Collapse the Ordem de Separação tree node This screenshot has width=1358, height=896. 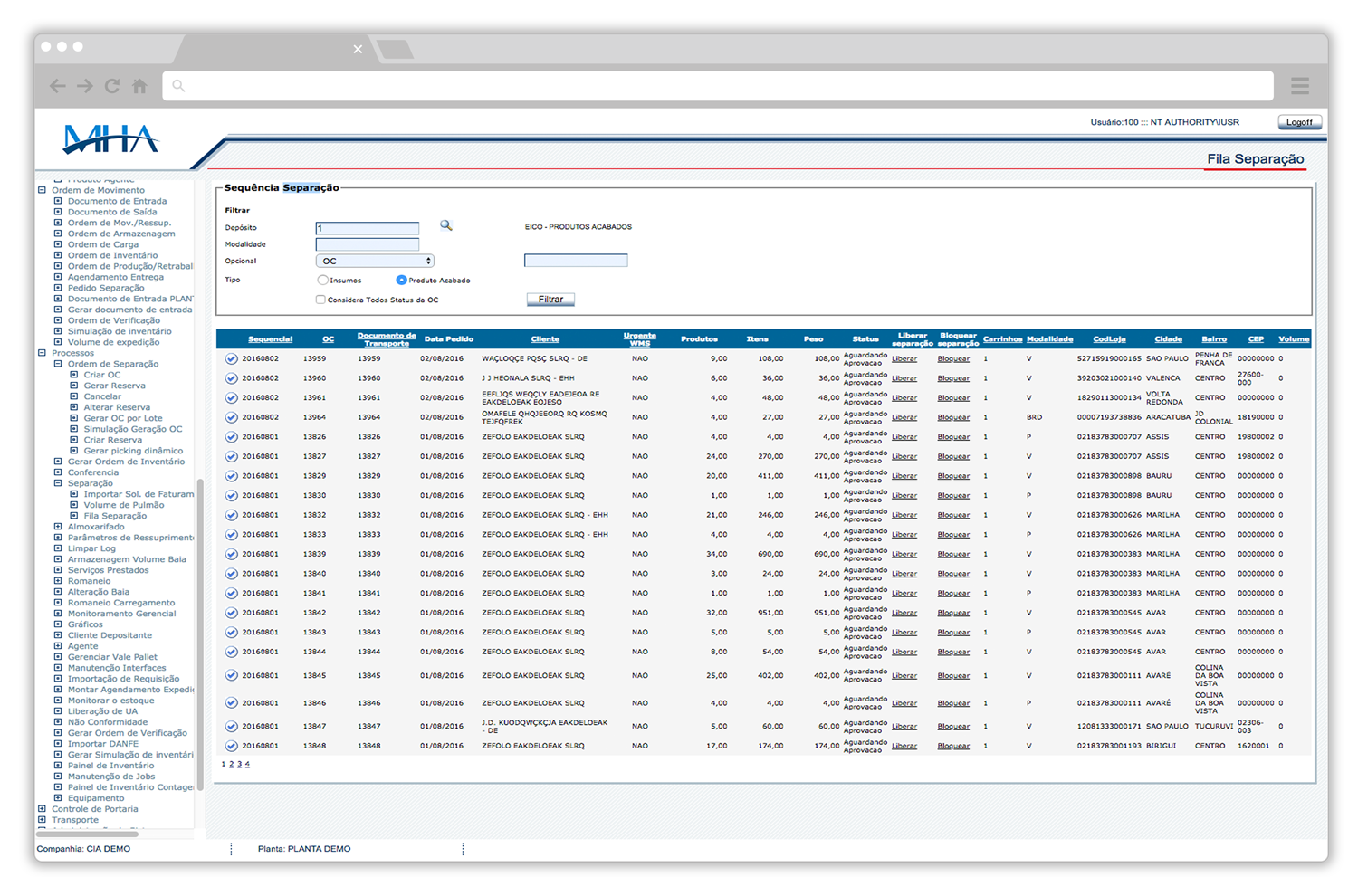click(58, 364)
